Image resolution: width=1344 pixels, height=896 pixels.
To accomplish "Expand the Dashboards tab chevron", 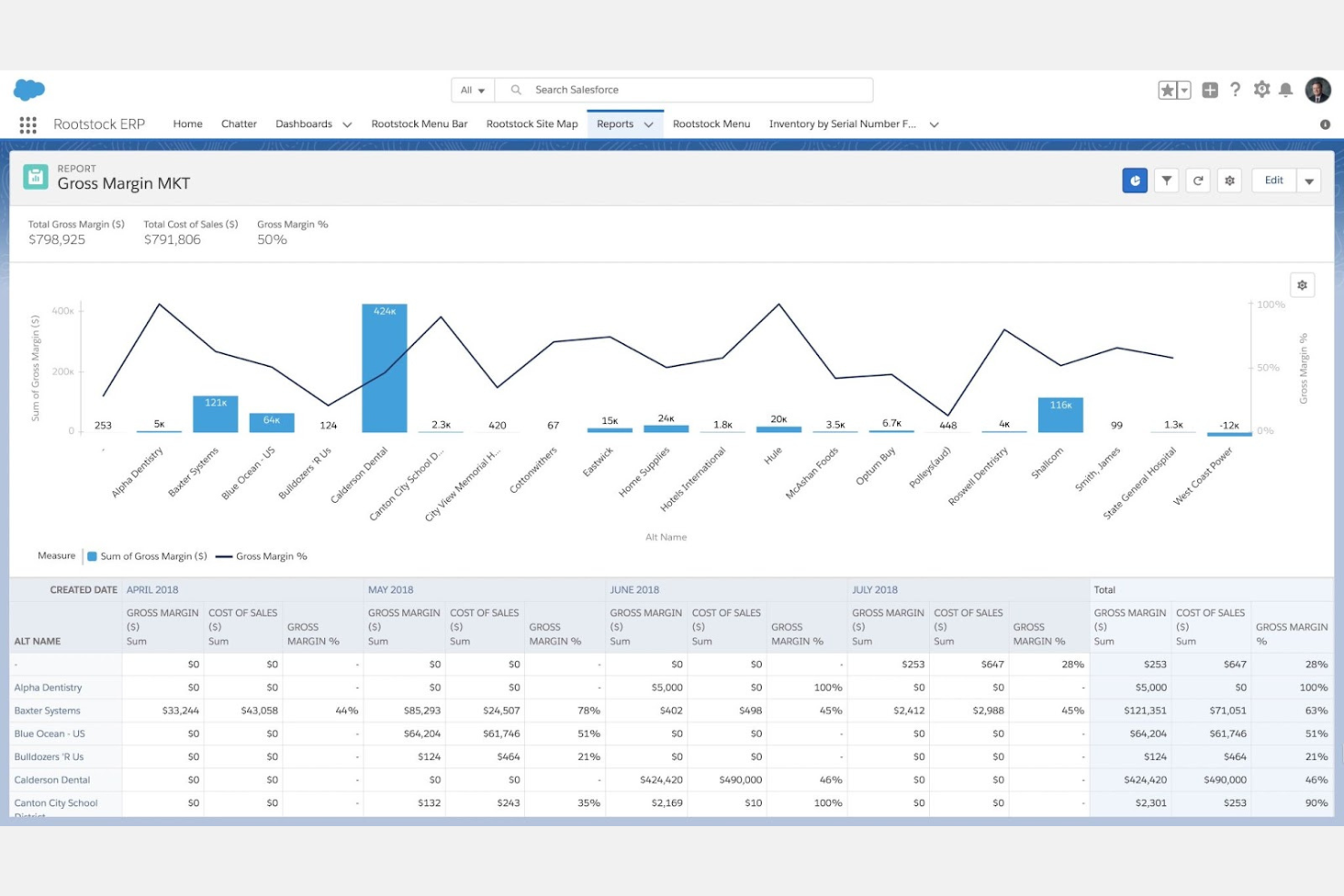I will click(347, 124).
